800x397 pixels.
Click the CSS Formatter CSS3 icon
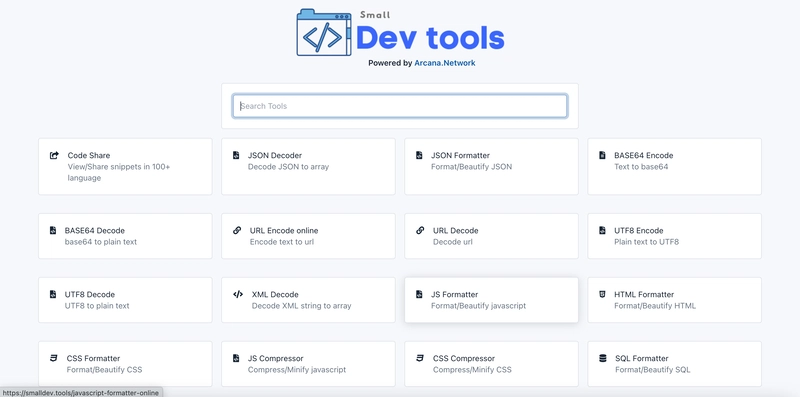(x=54, y=358)
